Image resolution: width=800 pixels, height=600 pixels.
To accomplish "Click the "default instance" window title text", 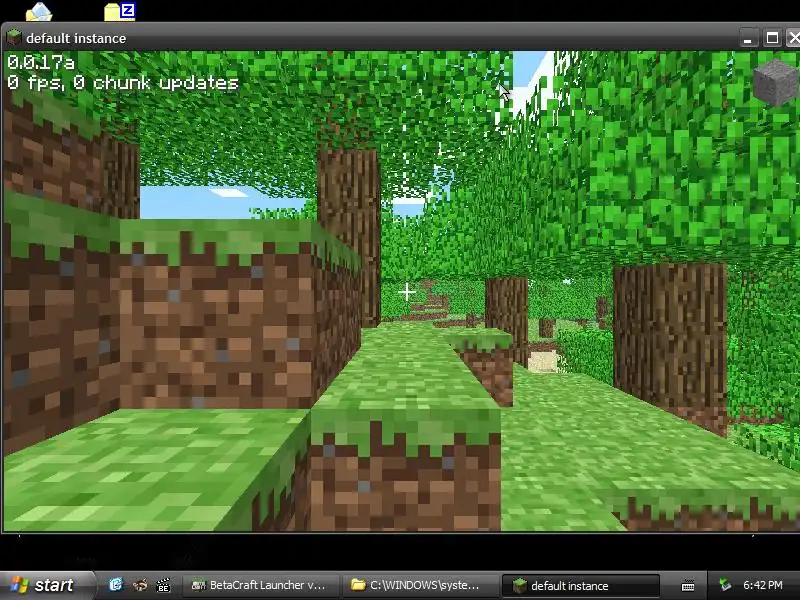I will tap(76, 38).
